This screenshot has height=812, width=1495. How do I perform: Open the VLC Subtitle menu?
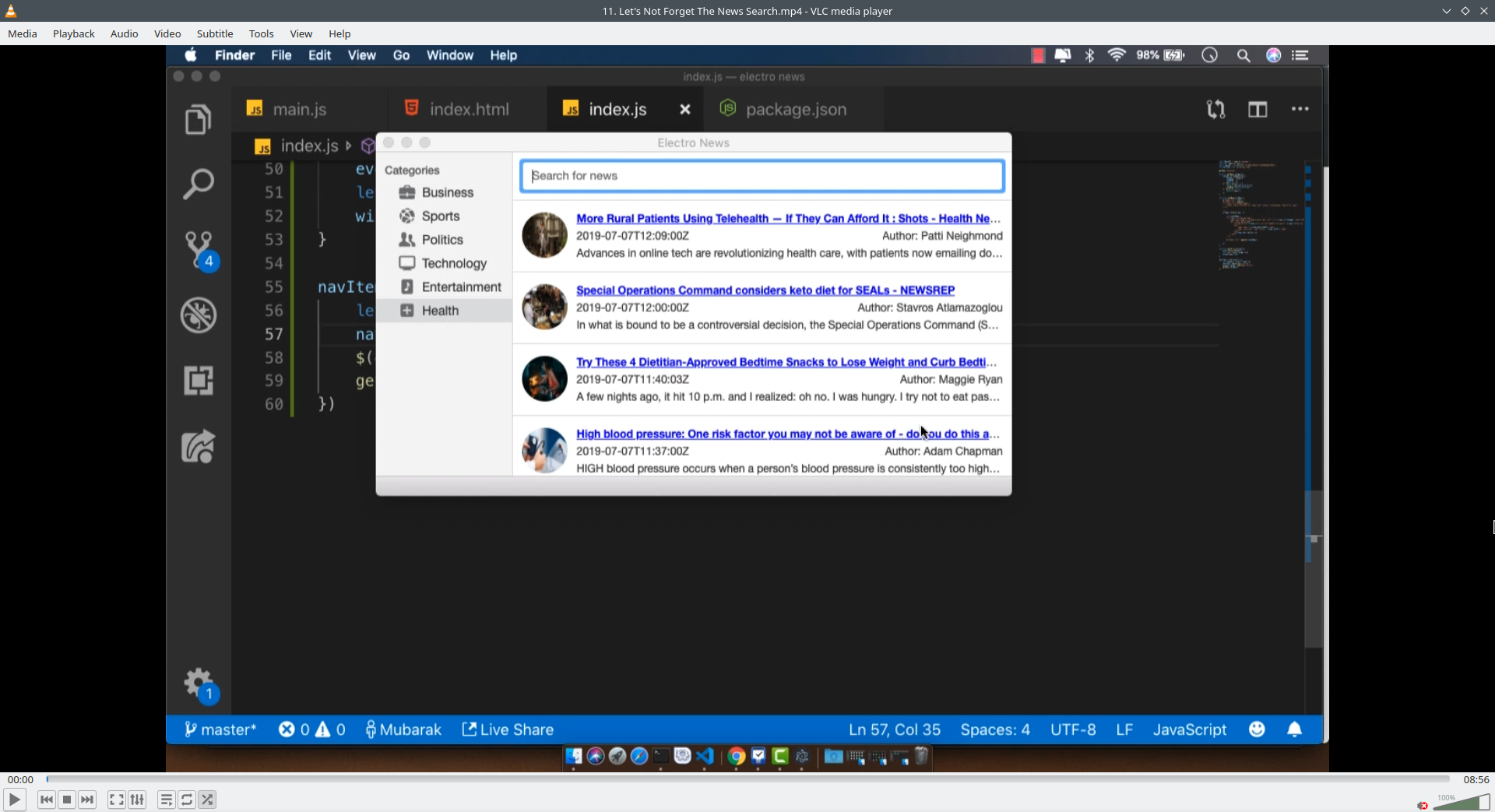tap(215, 33)
